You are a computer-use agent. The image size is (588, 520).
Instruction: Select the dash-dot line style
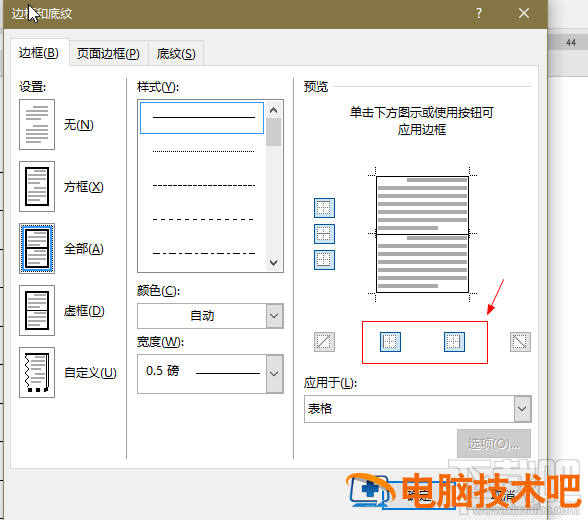click(x=203, y=253)
